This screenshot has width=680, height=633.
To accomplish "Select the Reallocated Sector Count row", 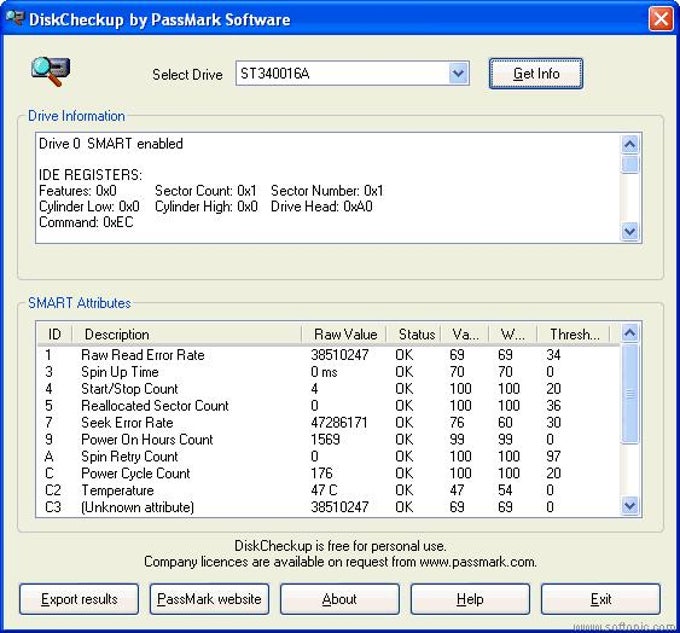I will 329,406.
